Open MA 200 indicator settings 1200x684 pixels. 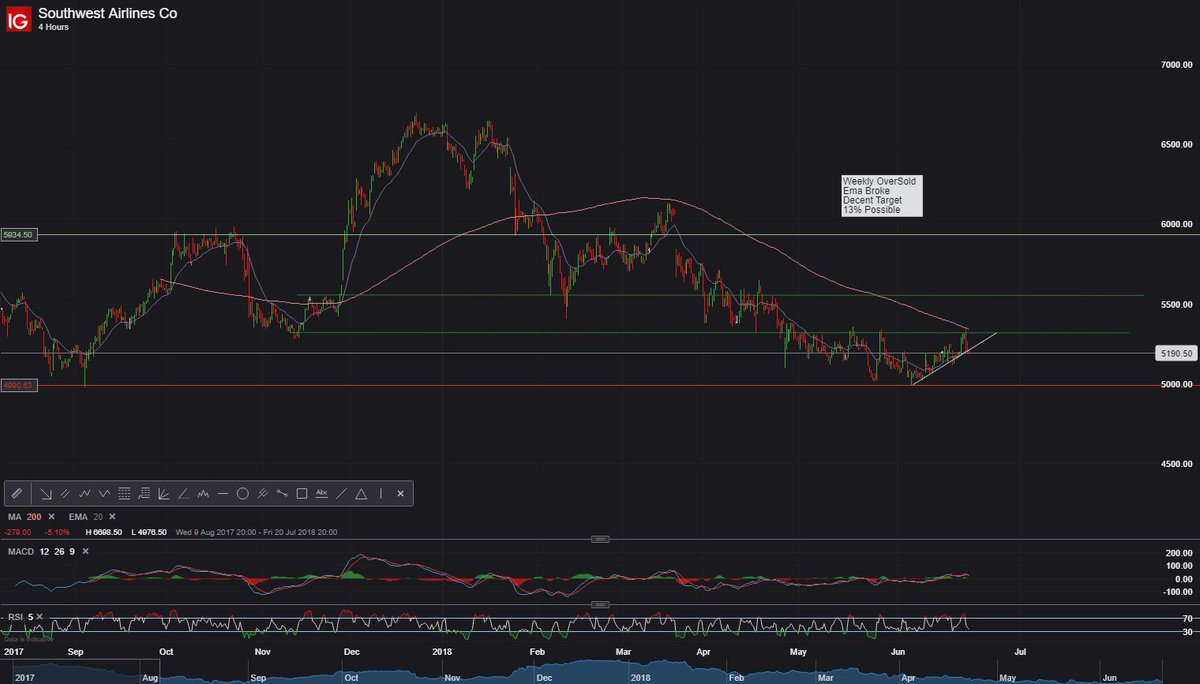(25, 516)
